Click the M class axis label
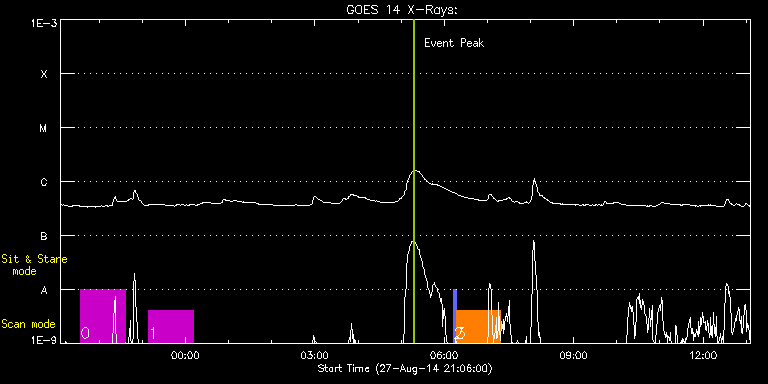Screen dimensions: 768x384 click(x=44, y=128)
